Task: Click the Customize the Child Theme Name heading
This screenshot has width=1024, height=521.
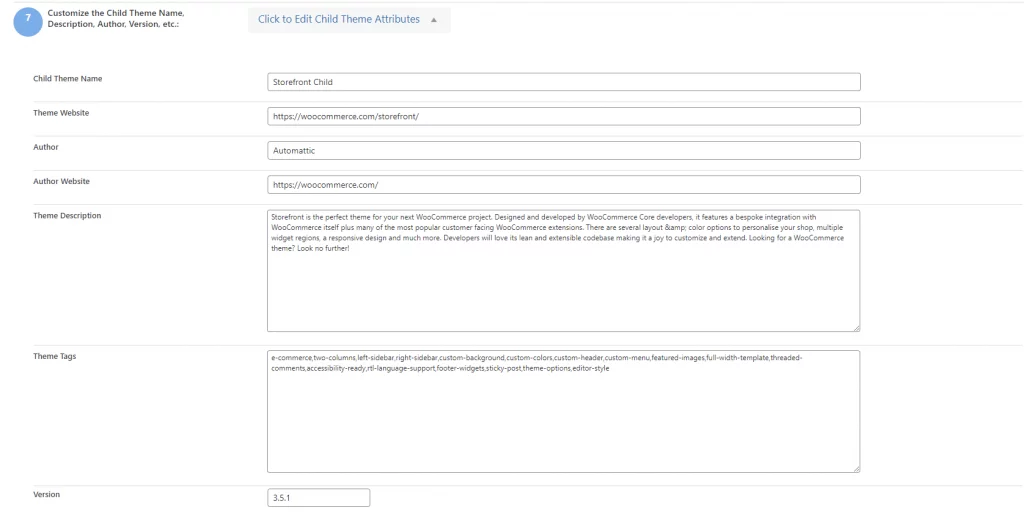Action: tap(116, 18)
